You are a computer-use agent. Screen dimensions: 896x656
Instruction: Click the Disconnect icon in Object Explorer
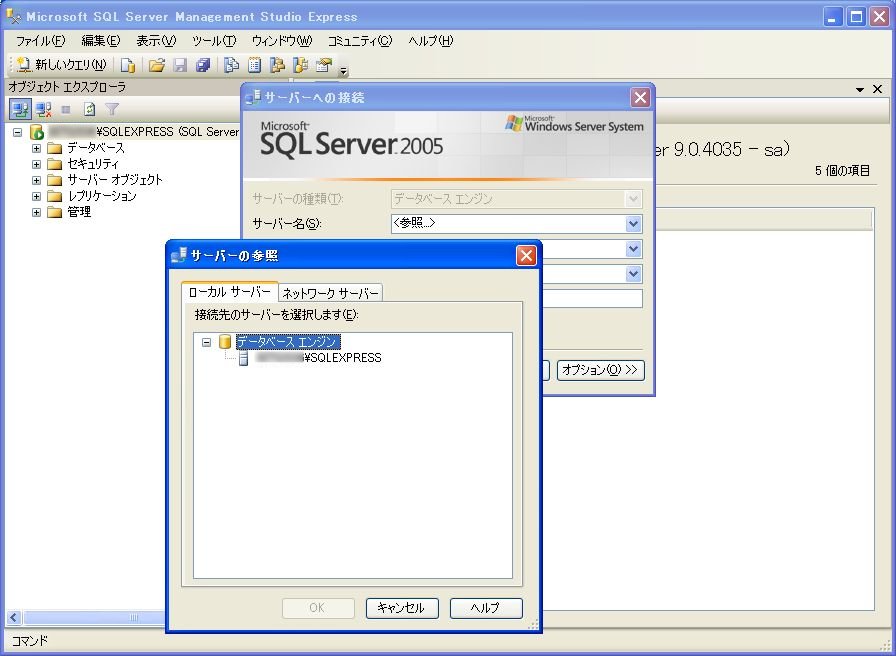(43, 109)
